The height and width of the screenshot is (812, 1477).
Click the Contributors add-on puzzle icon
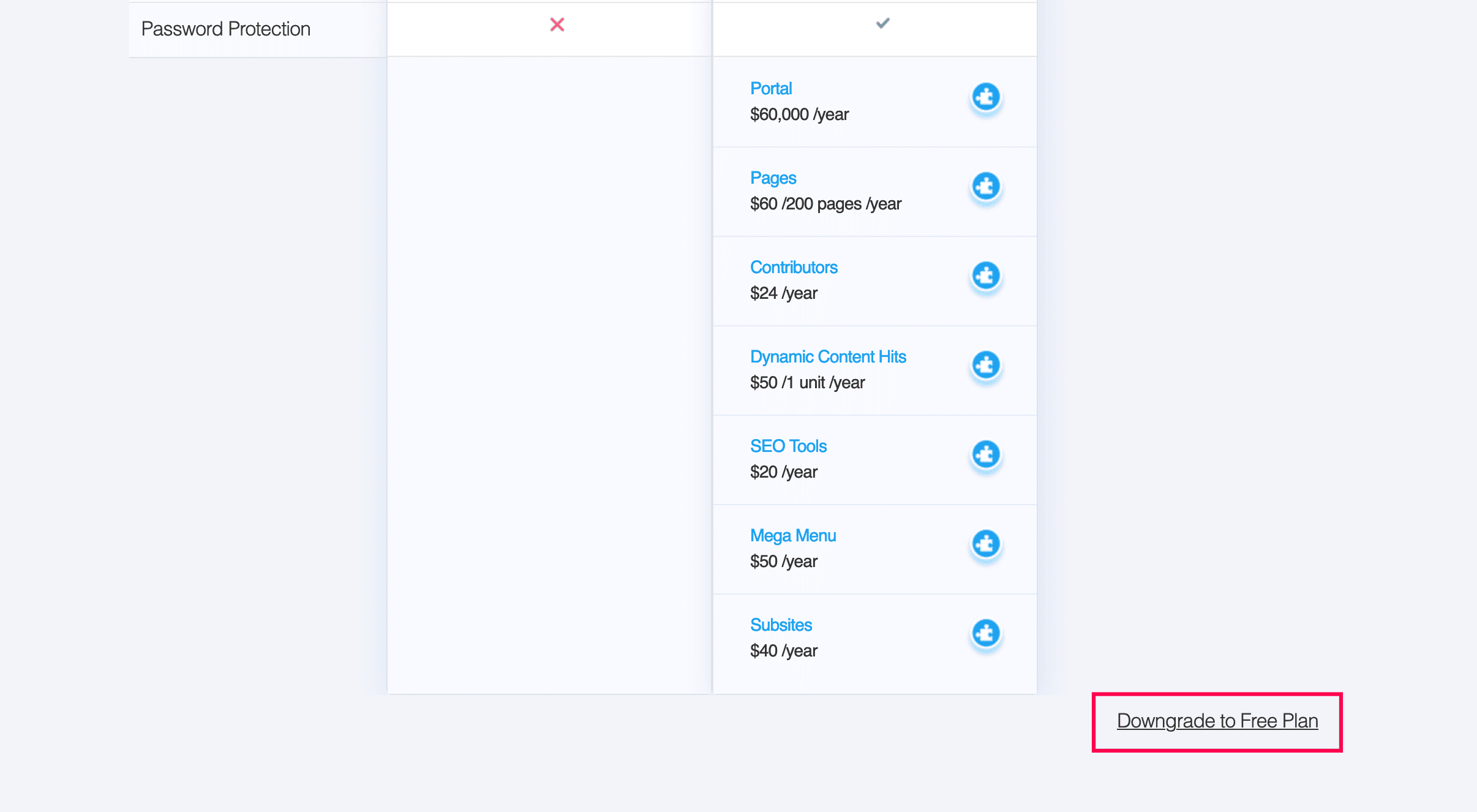pyautogui.click(x=985, y=276)
